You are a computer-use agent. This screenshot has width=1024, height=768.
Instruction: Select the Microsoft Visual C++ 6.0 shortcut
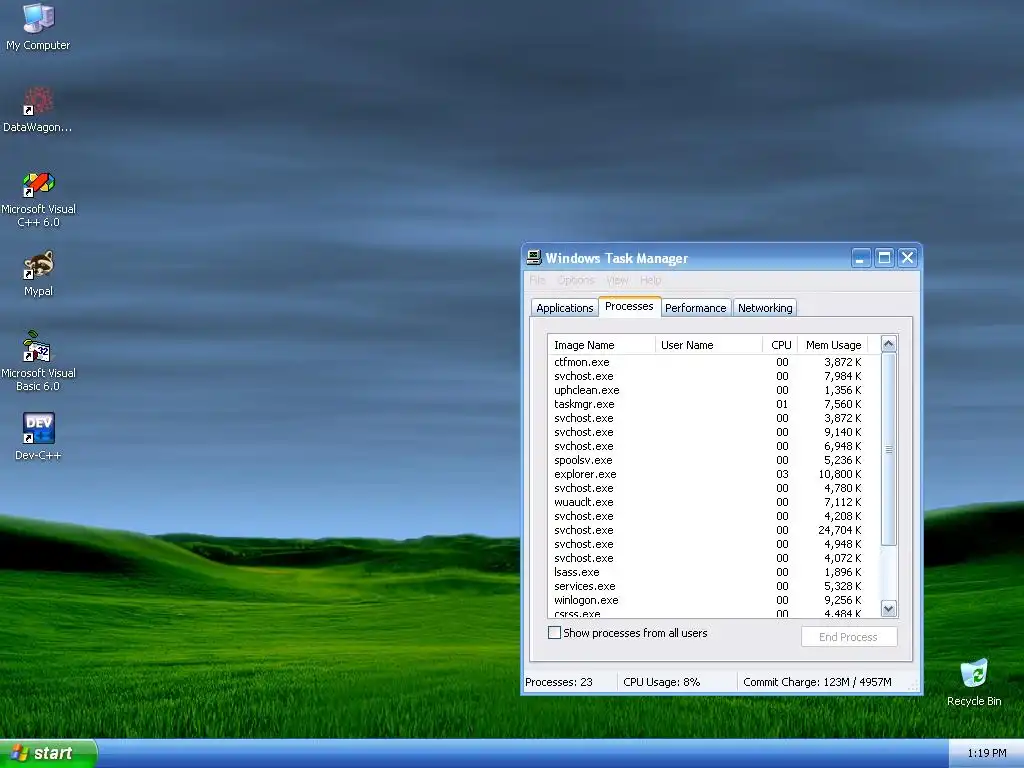(x=38, y=199)
